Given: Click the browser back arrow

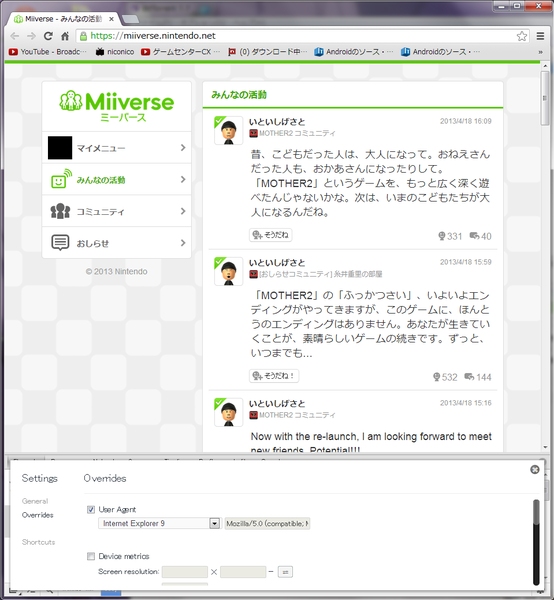Looking at the screenshot, I should 15,36.
